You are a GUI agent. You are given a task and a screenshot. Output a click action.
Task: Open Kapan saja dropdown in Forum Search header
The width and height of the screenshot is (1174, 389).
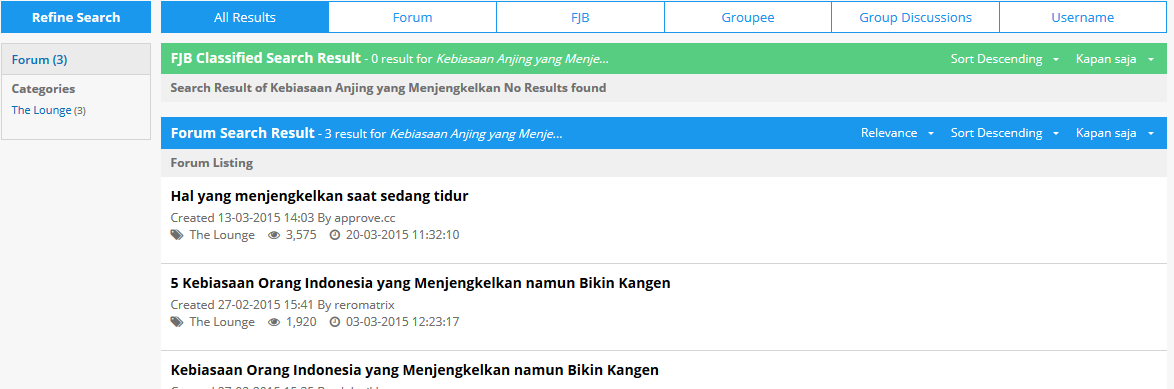coord(1115,132)
